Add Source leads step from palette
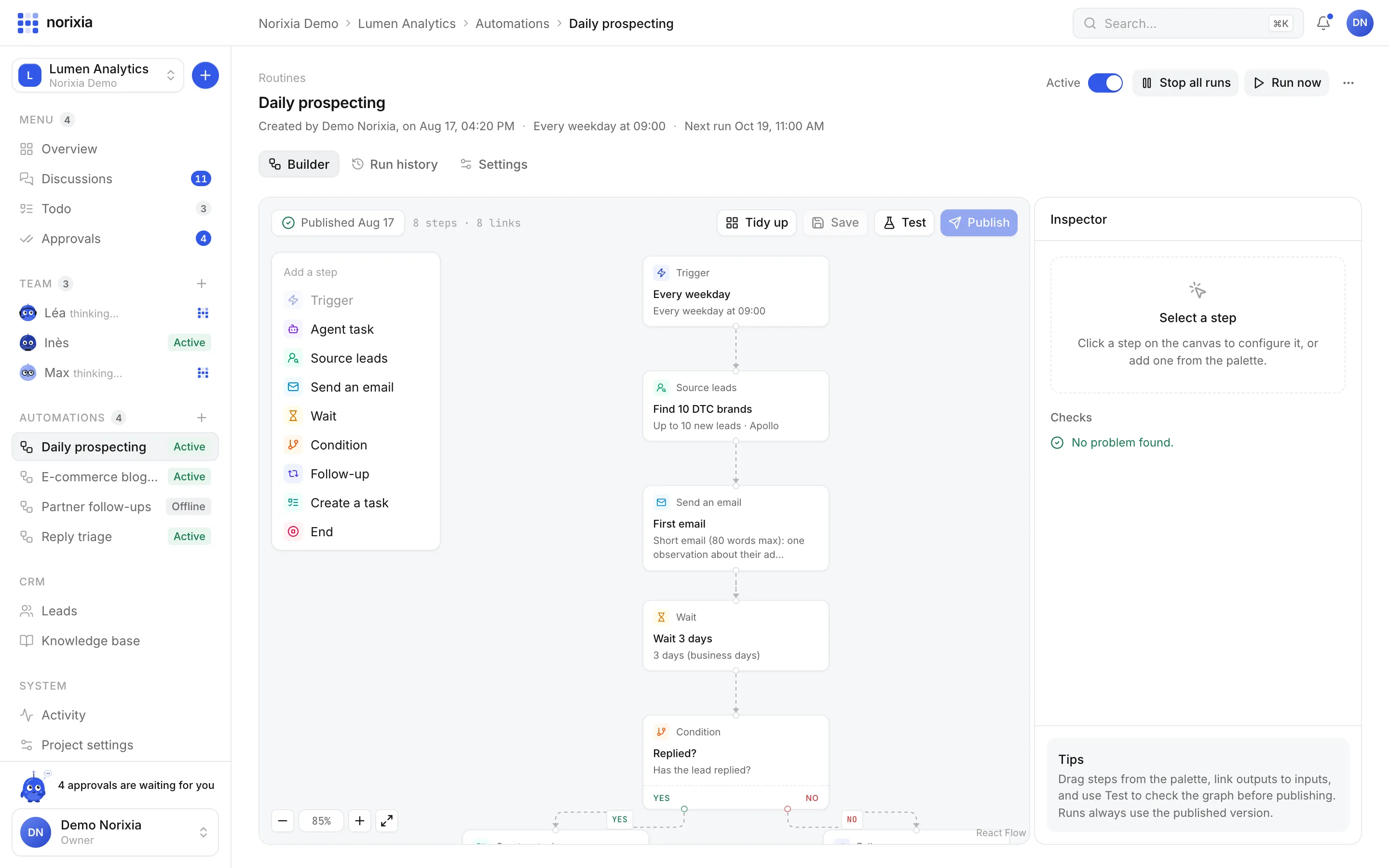Image resolution: width=1389 pixels, height=868 pixels. tap(356, 358)
